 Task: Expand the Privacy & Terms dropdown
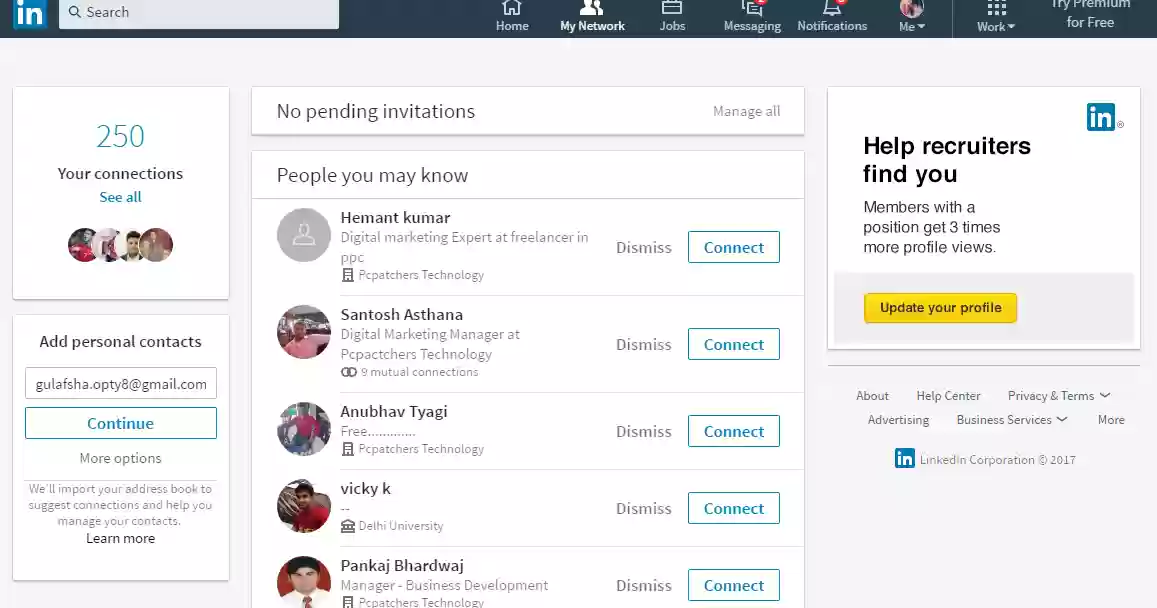[x=1059, y=396]
